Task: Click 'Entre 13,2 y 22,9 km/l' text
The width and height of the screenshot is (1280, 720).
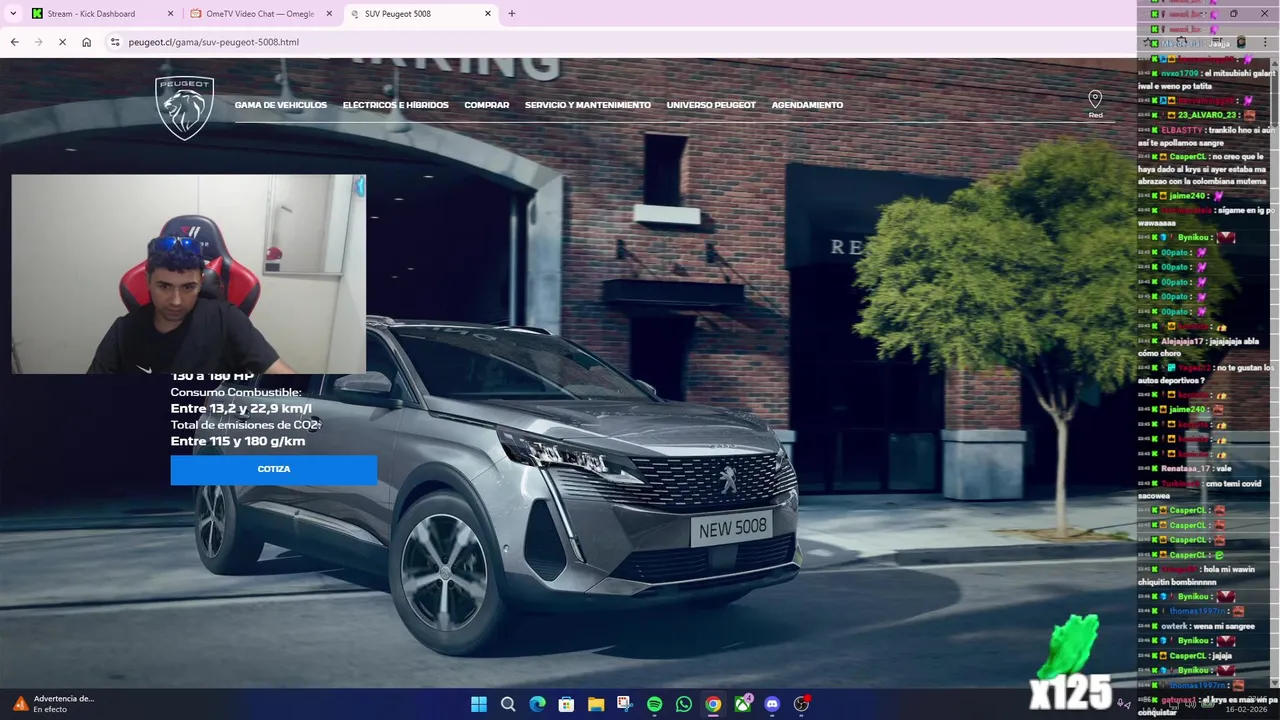Action: tap(241, 408)
